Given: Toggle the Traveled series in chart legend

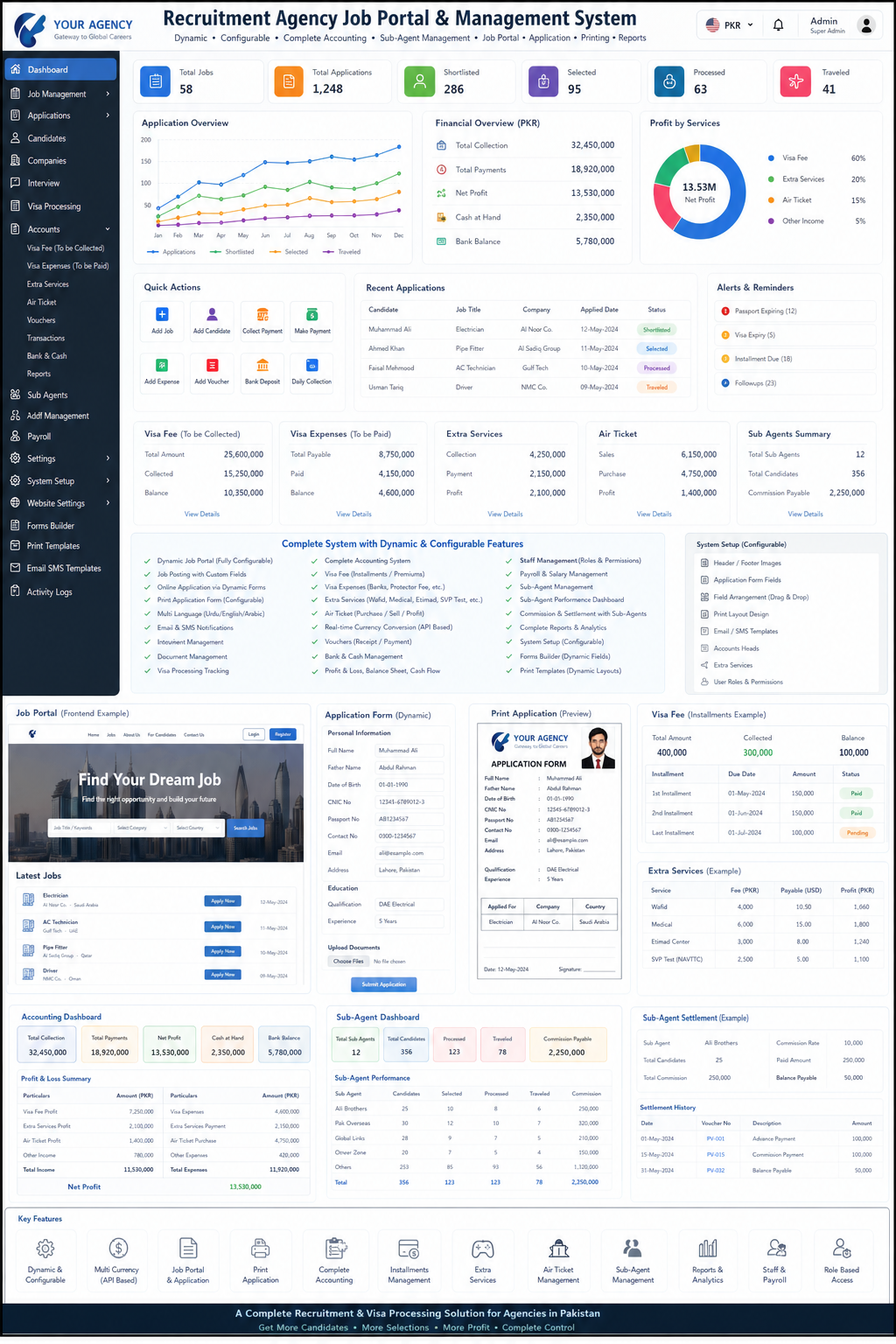Looking at the screenshot, I should 341,252.
